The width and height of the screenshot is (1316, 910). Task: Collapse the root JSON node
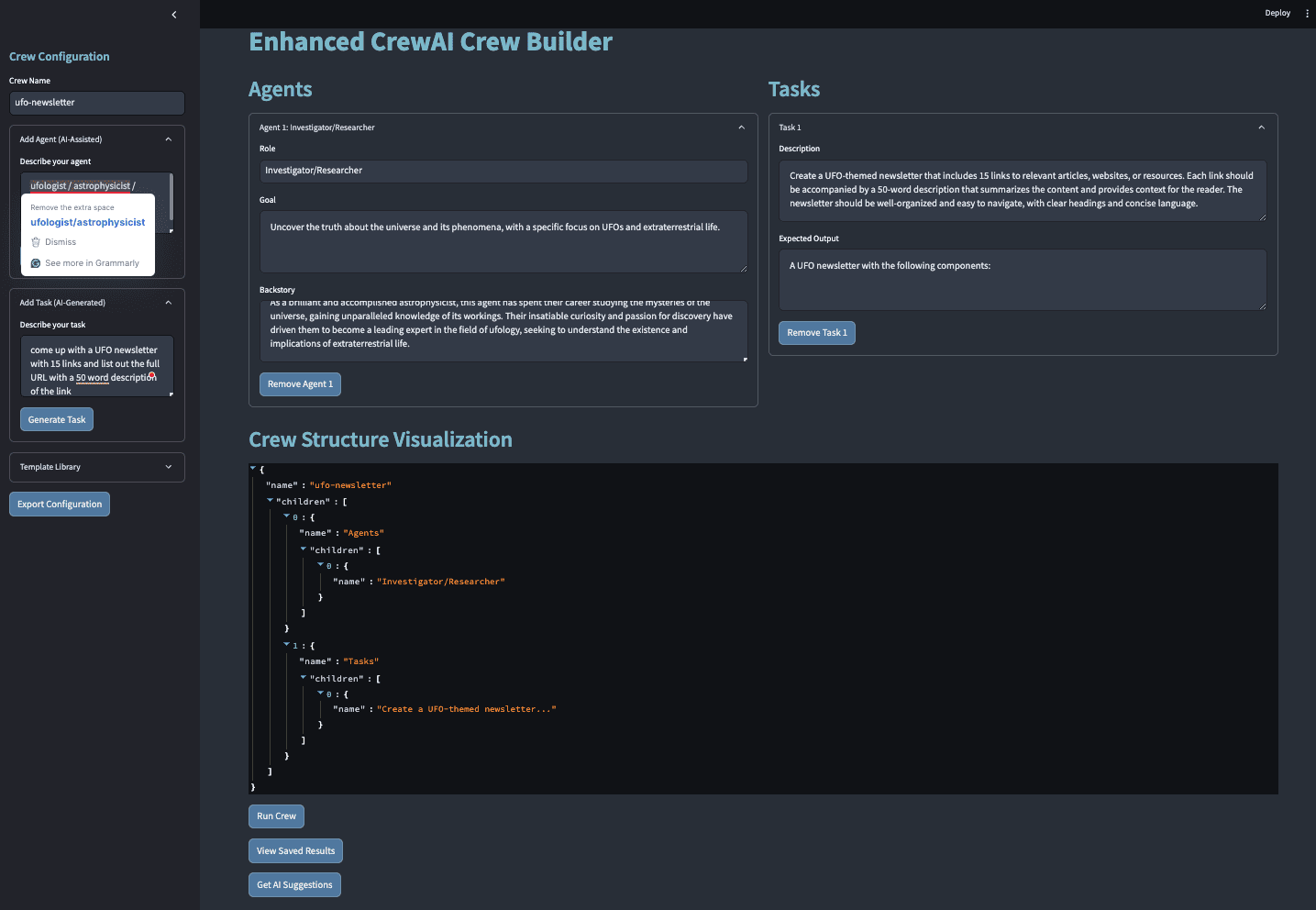(x=253, y=469)
